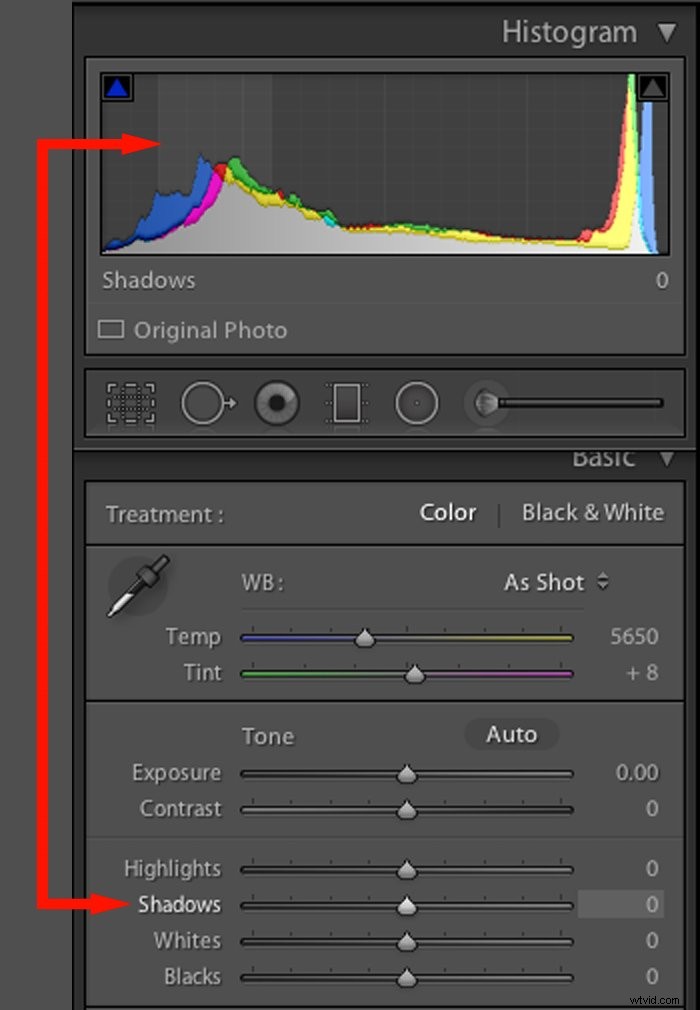Click the Contrast value field

coord(652,808)
